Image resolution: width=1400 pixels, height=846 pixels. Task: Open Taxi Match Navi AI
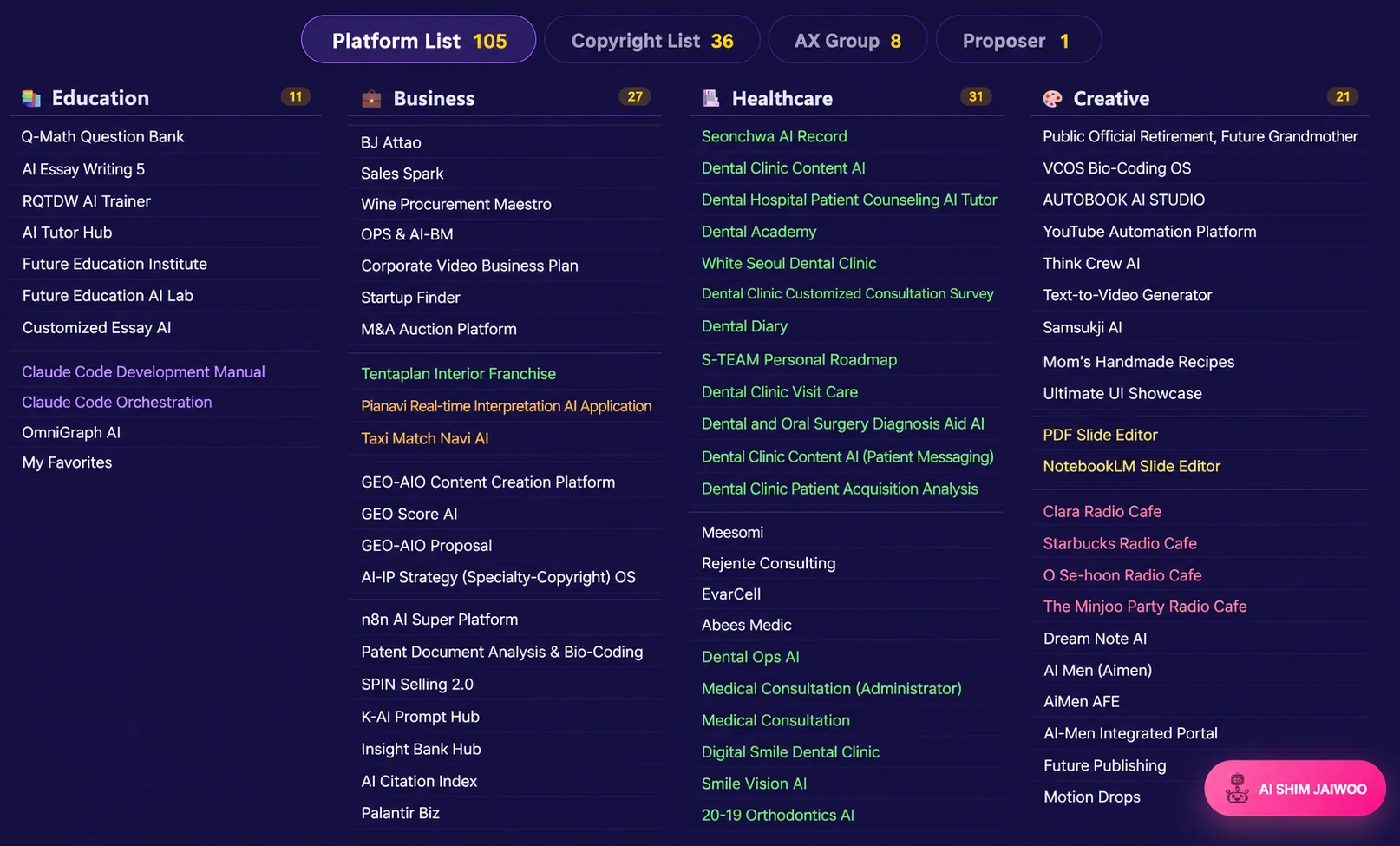pyautogui.click(x=425, y=438)
